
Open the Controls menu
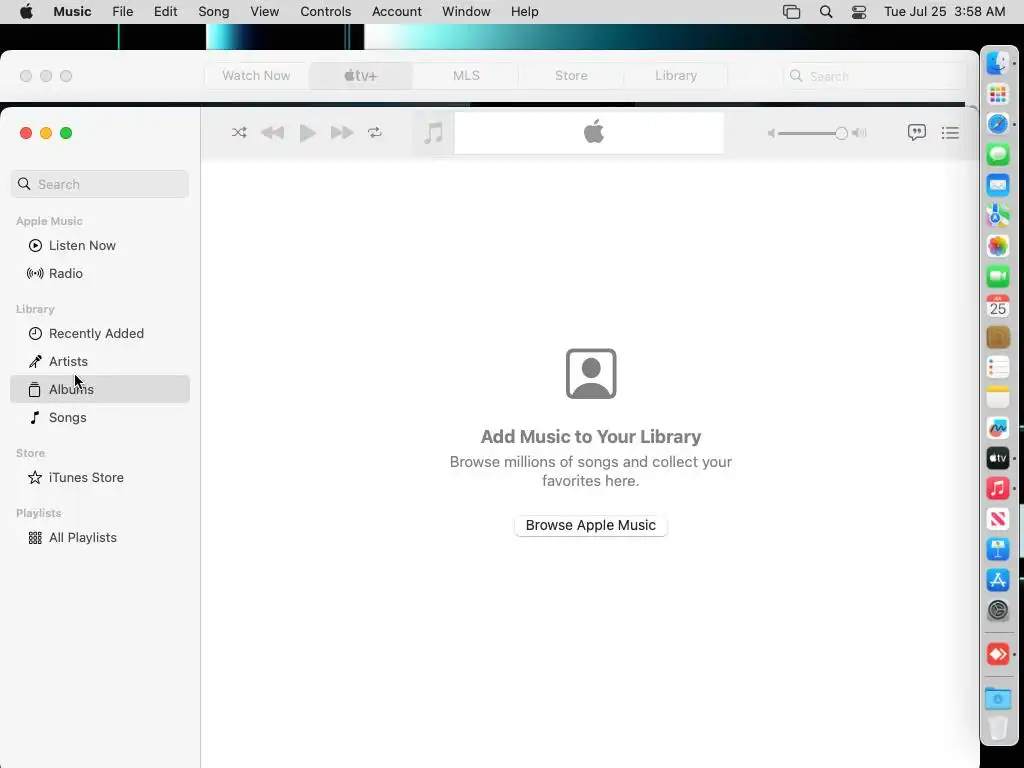click(x=325, y=12)
